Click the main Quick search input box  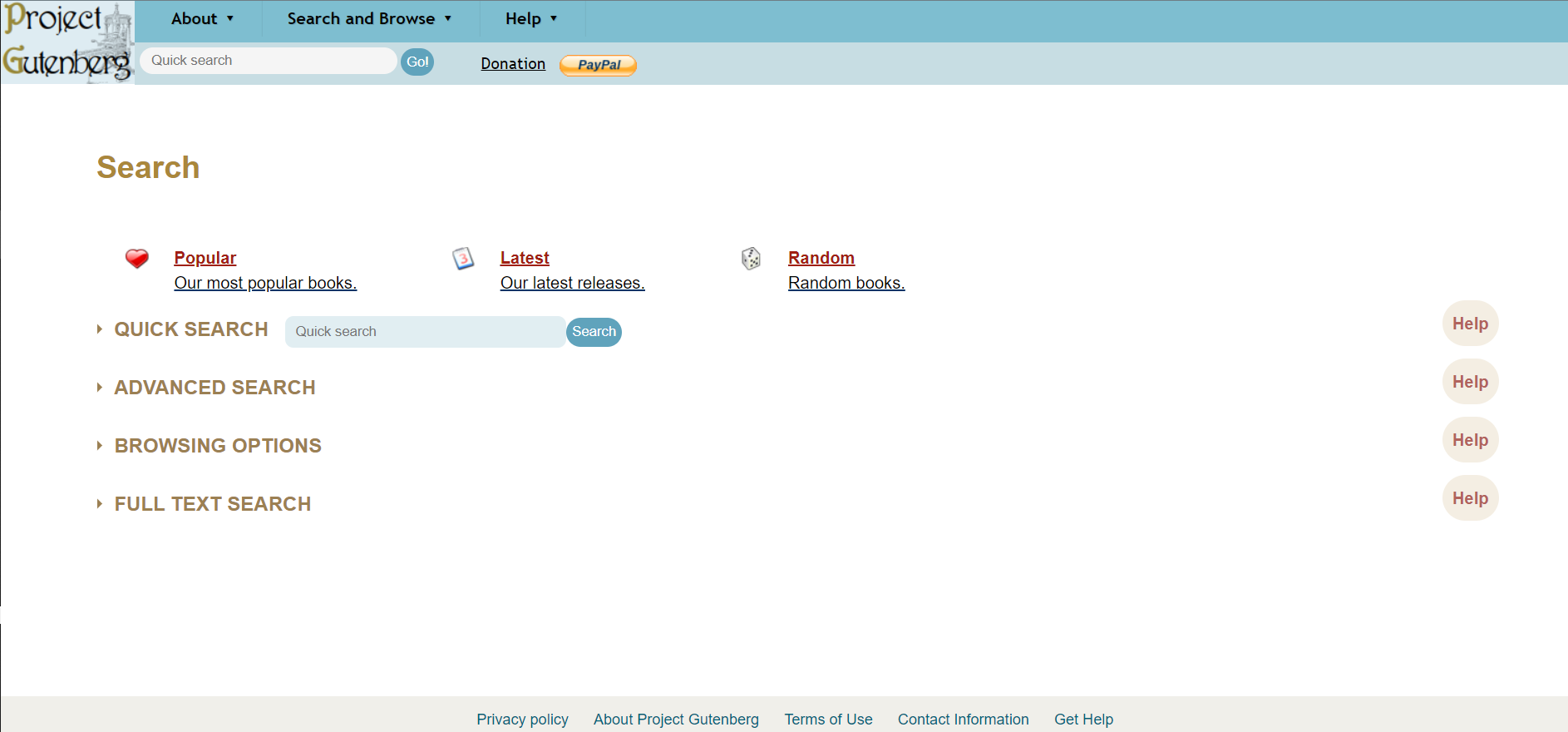[x=425, y=332]
